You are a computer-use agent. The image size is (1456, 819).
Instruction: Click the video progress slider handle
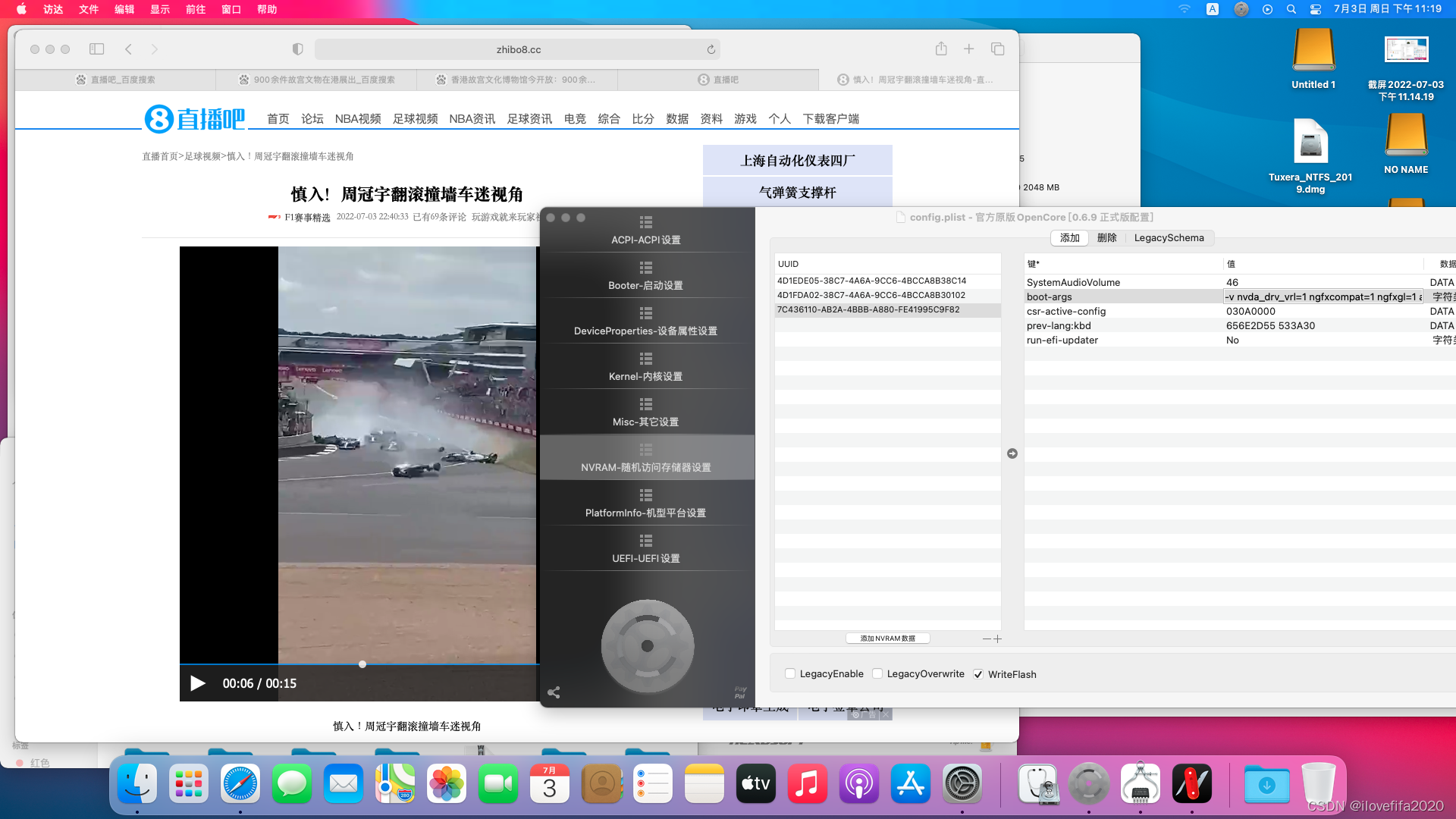click(x=362, y=664)
